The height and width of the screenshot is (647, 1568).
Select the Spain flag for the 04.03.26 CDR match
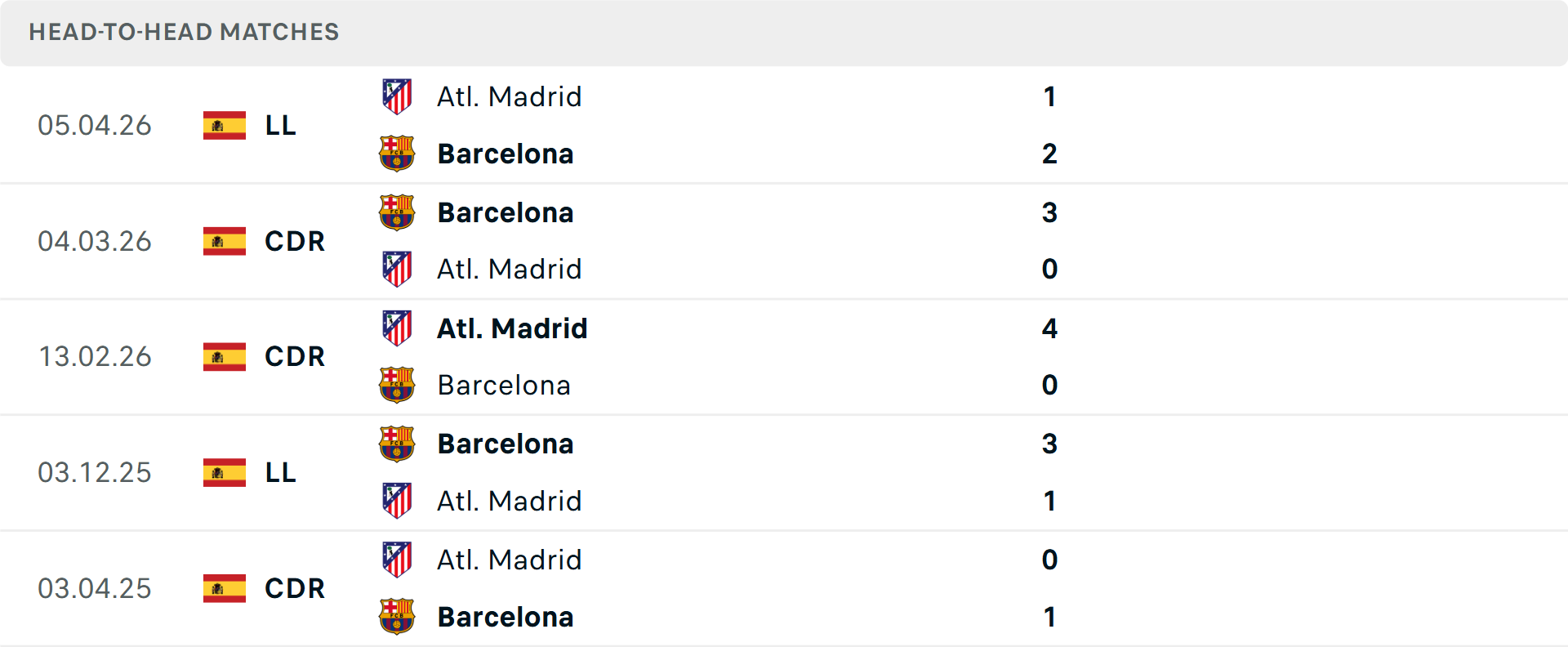pos(224,241)
